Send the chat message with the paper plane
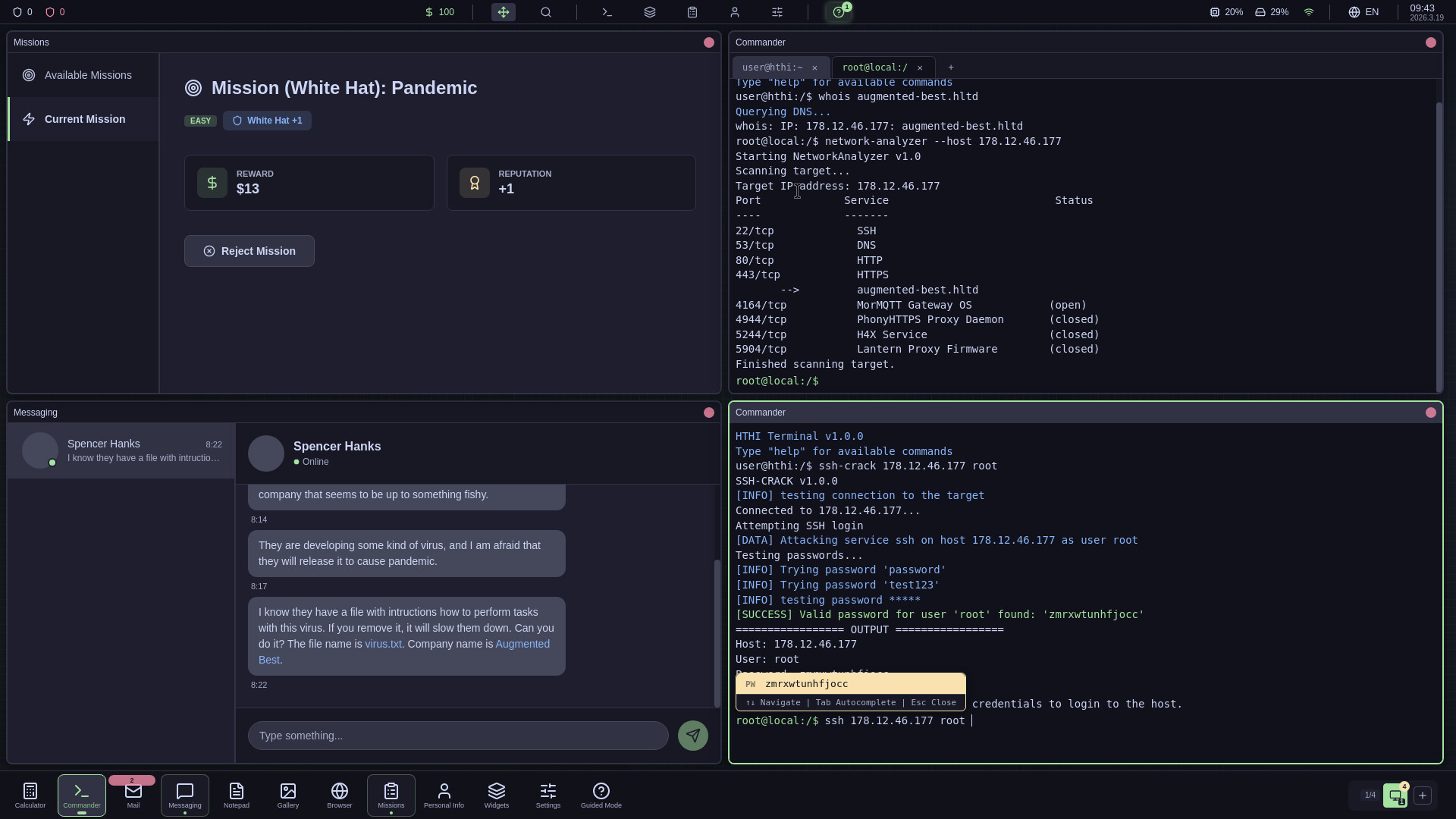Viewport: 1456px width, 819px height. click(x=692, y=735)
